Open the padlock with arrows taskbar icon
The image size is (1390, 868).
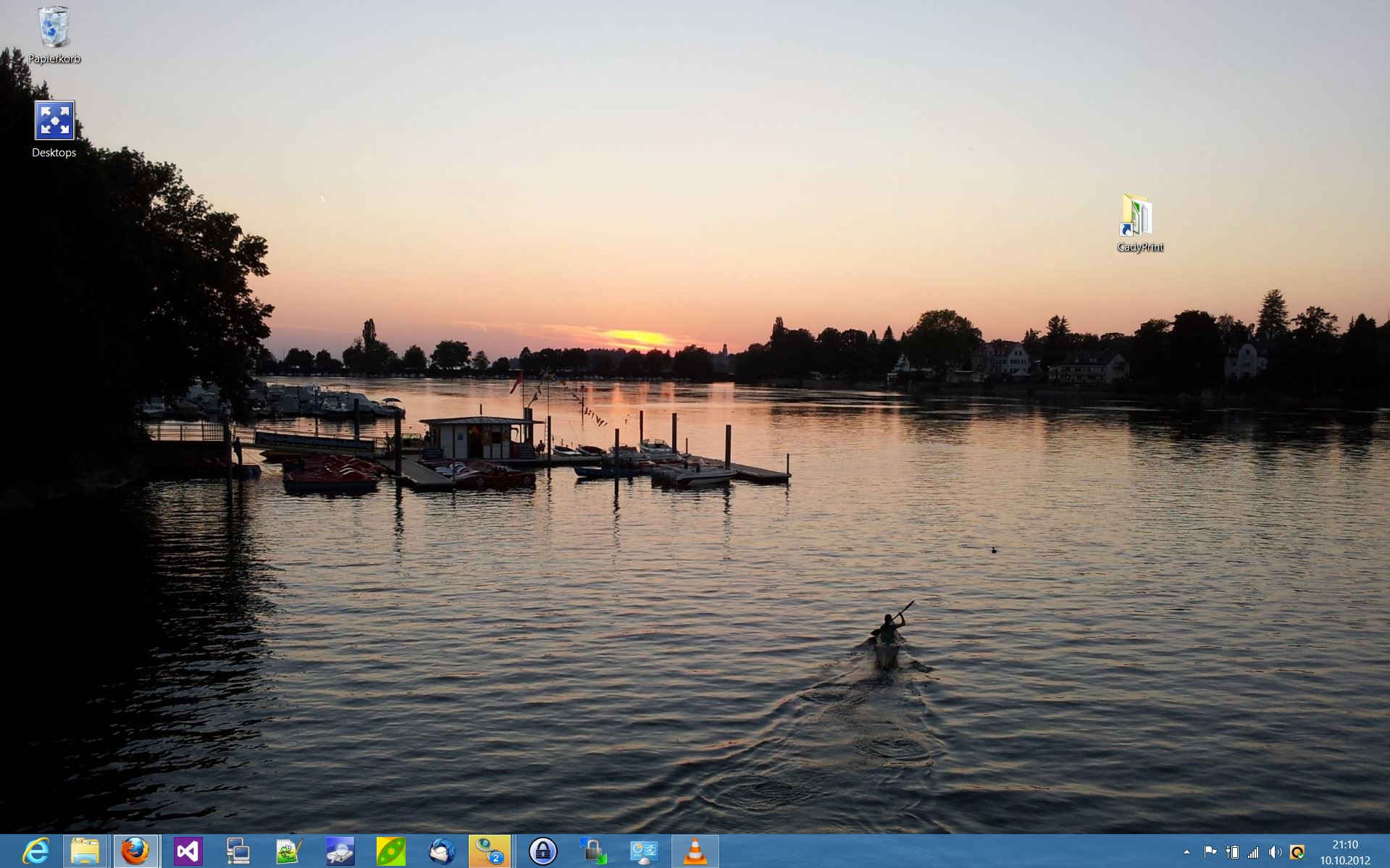pyautogui.click(x=593, y=851)
